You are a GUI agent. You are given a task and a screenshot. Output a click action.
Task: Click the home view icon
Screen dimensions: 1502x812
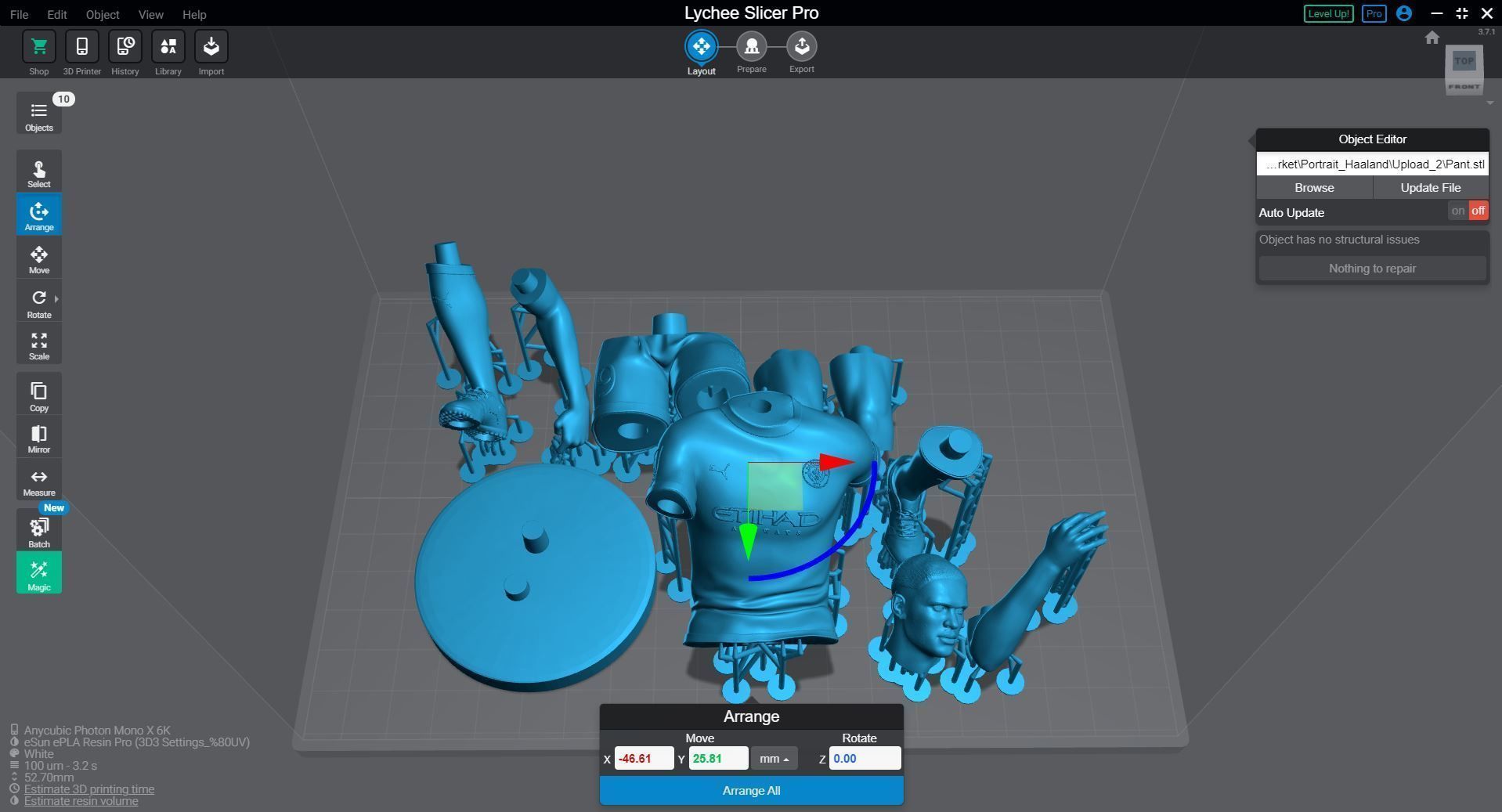(x=1432, y=38)
